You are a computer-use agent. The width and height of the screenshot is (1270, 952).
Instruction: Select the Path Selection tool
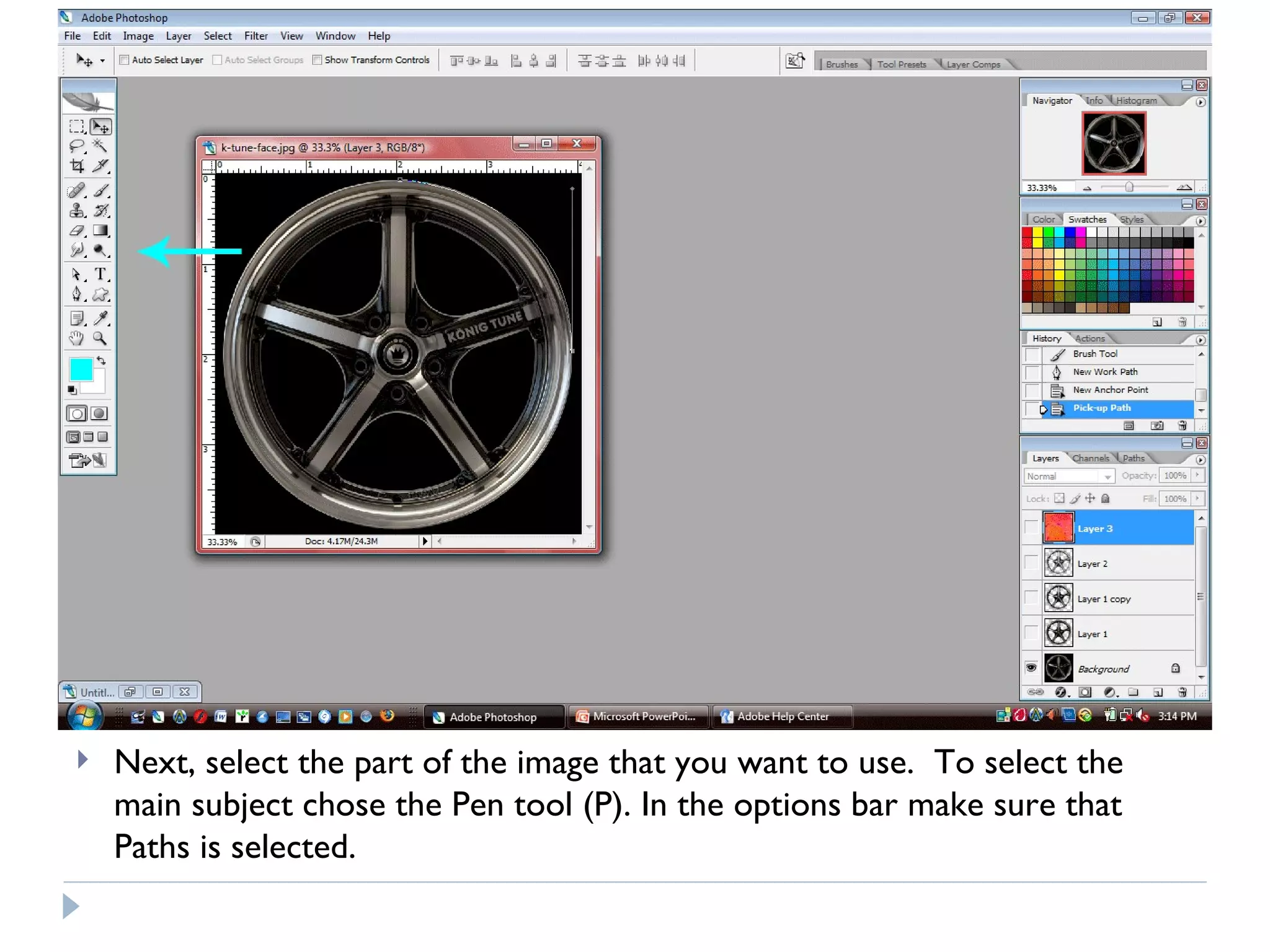point(77,274)
